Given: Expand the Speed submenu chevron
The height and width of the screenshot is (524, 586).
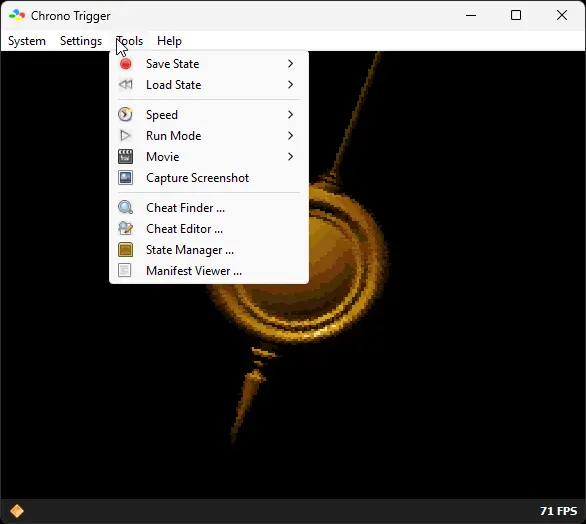Looking at the screenshot, I should 290,115.
